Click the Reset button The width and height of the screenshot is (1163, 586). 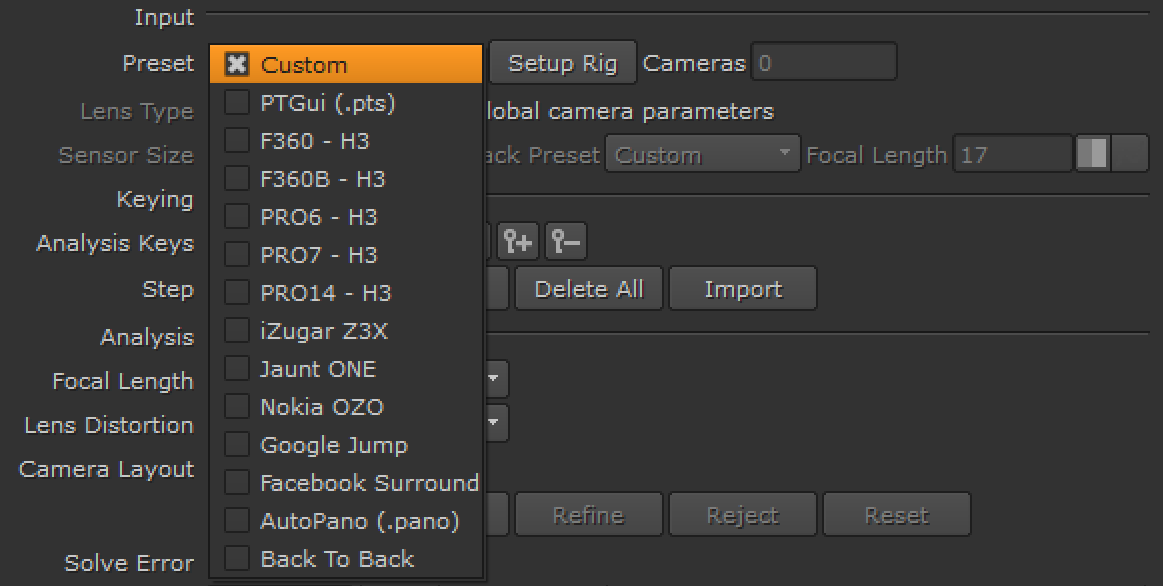[897, 514]
